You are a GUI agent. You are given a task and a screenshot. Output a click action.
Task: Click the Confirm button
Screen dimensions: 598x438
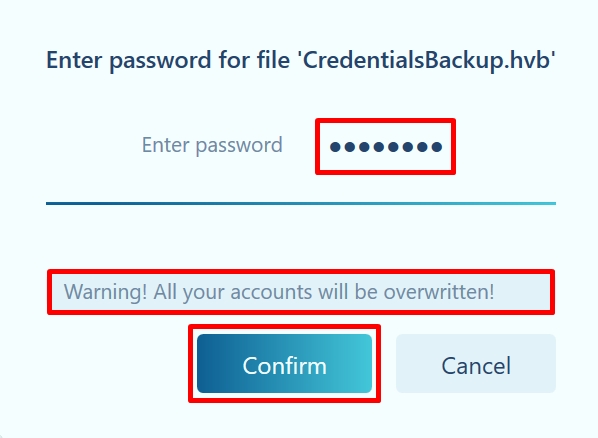(284, 364)
